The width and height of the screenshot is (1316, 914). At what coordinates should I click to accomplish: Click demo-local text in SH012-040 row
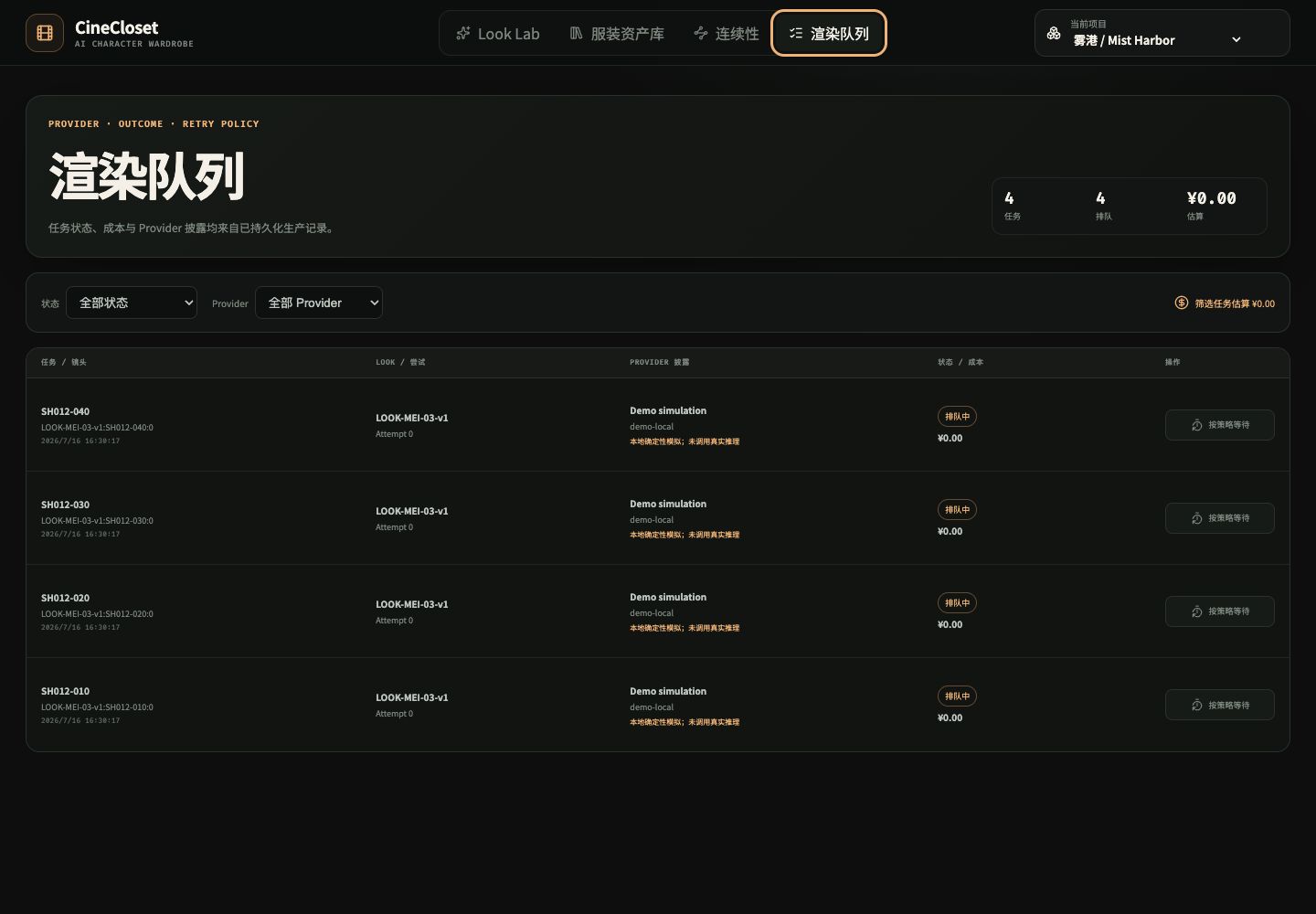[652, 427]
